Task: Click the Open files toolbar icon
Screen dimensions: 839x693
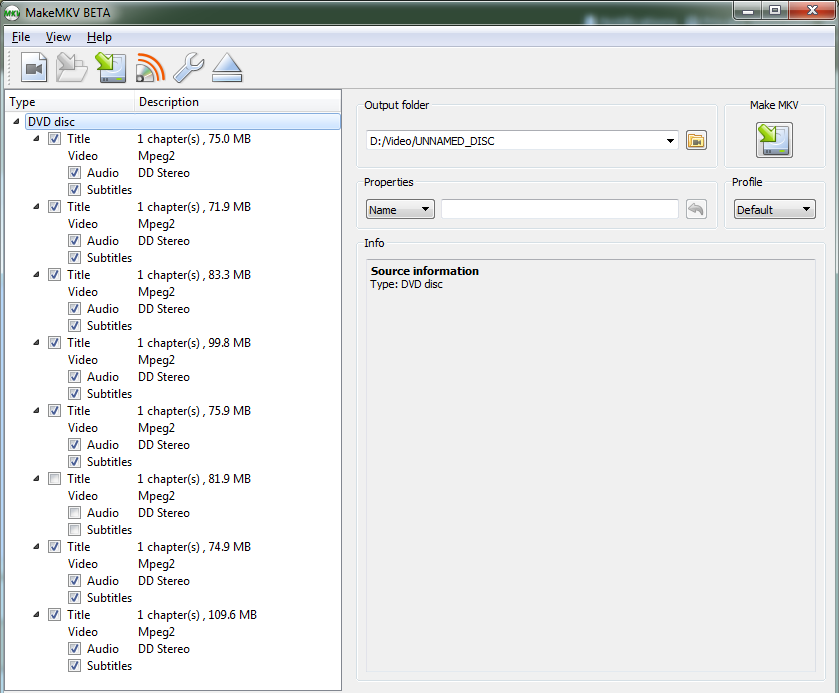Action: click(x=35, y=68)
